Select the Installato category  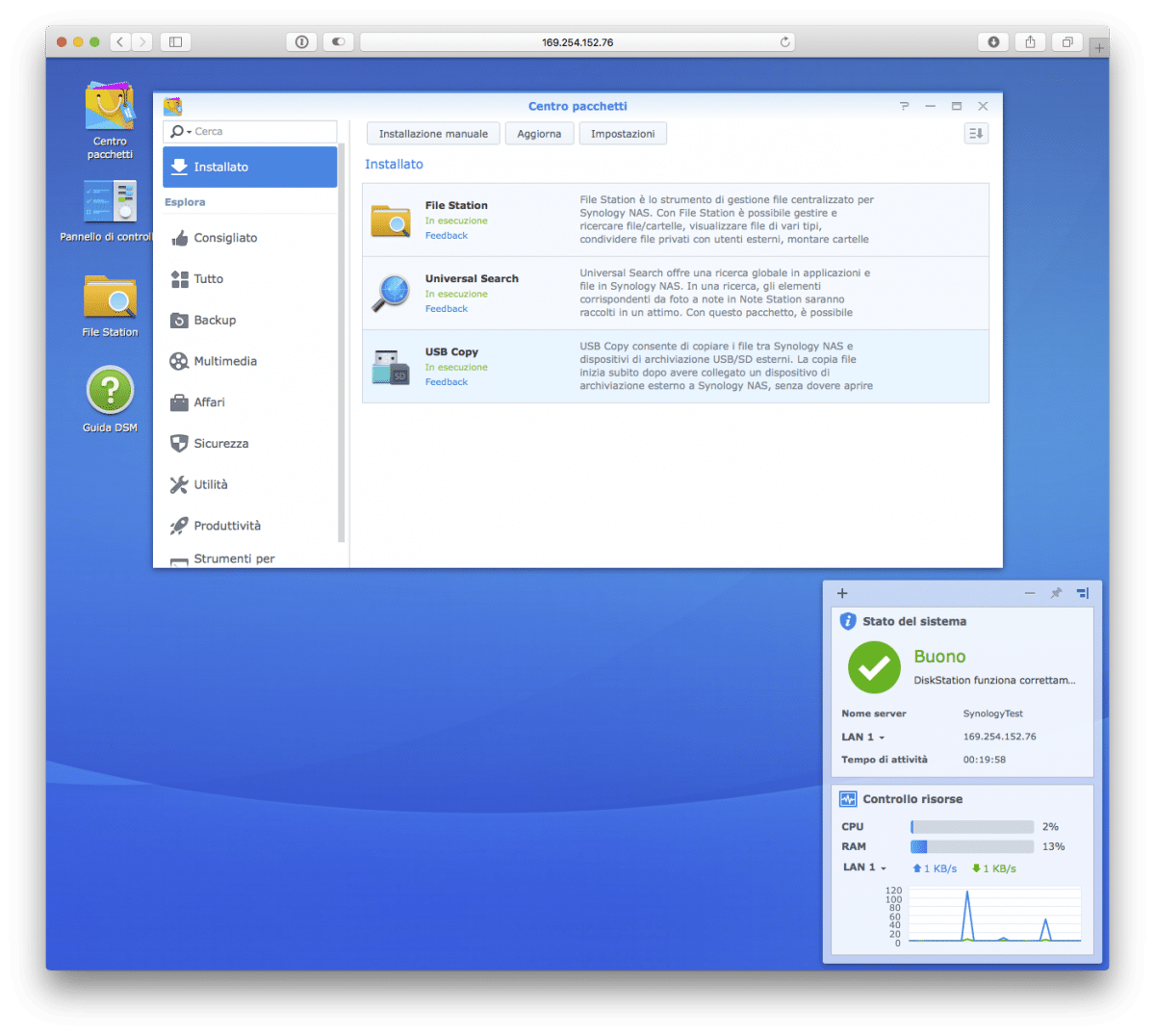click(249, 167)
